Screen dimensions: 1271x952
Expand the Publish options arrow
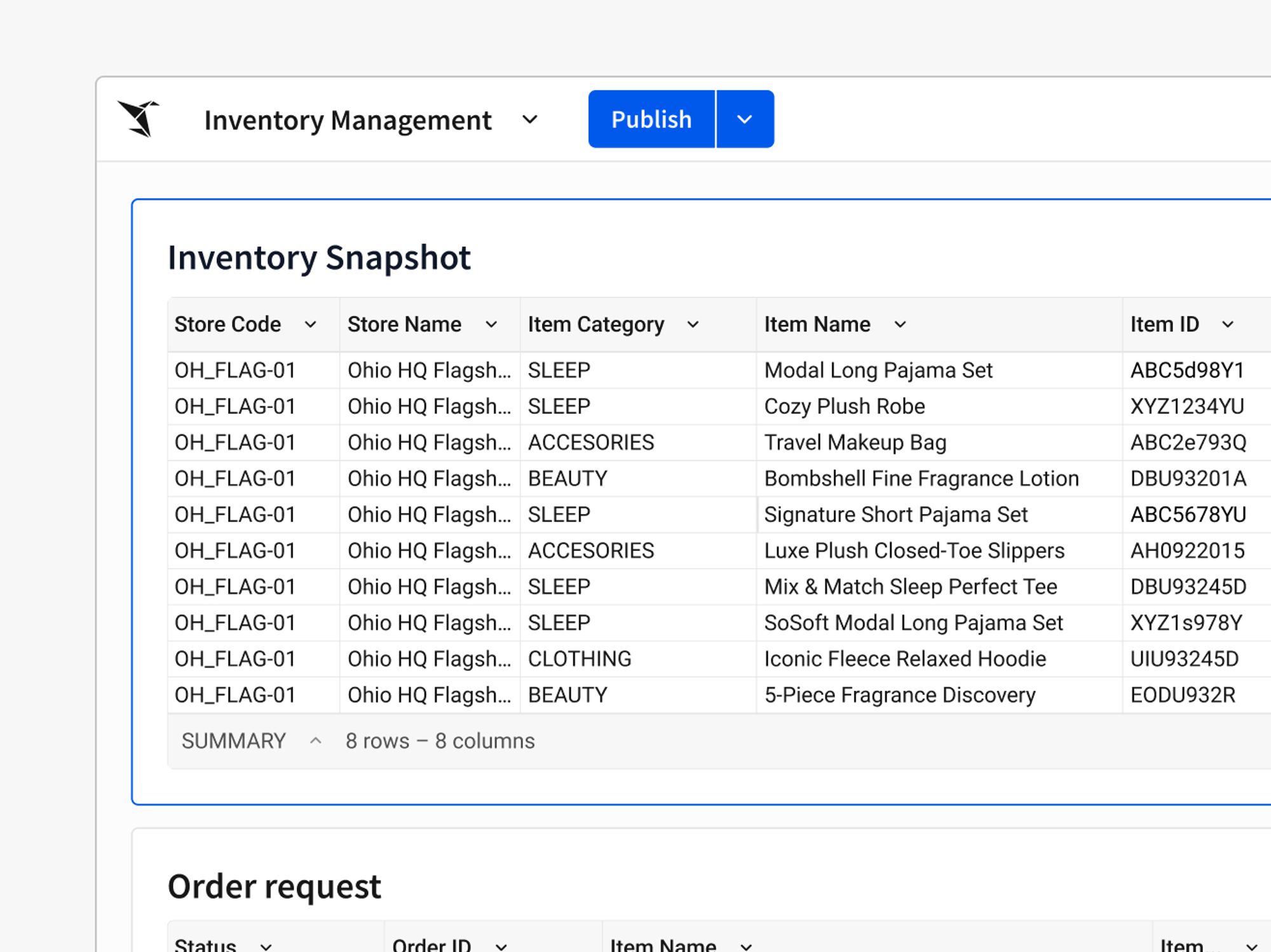click(745, 119)
